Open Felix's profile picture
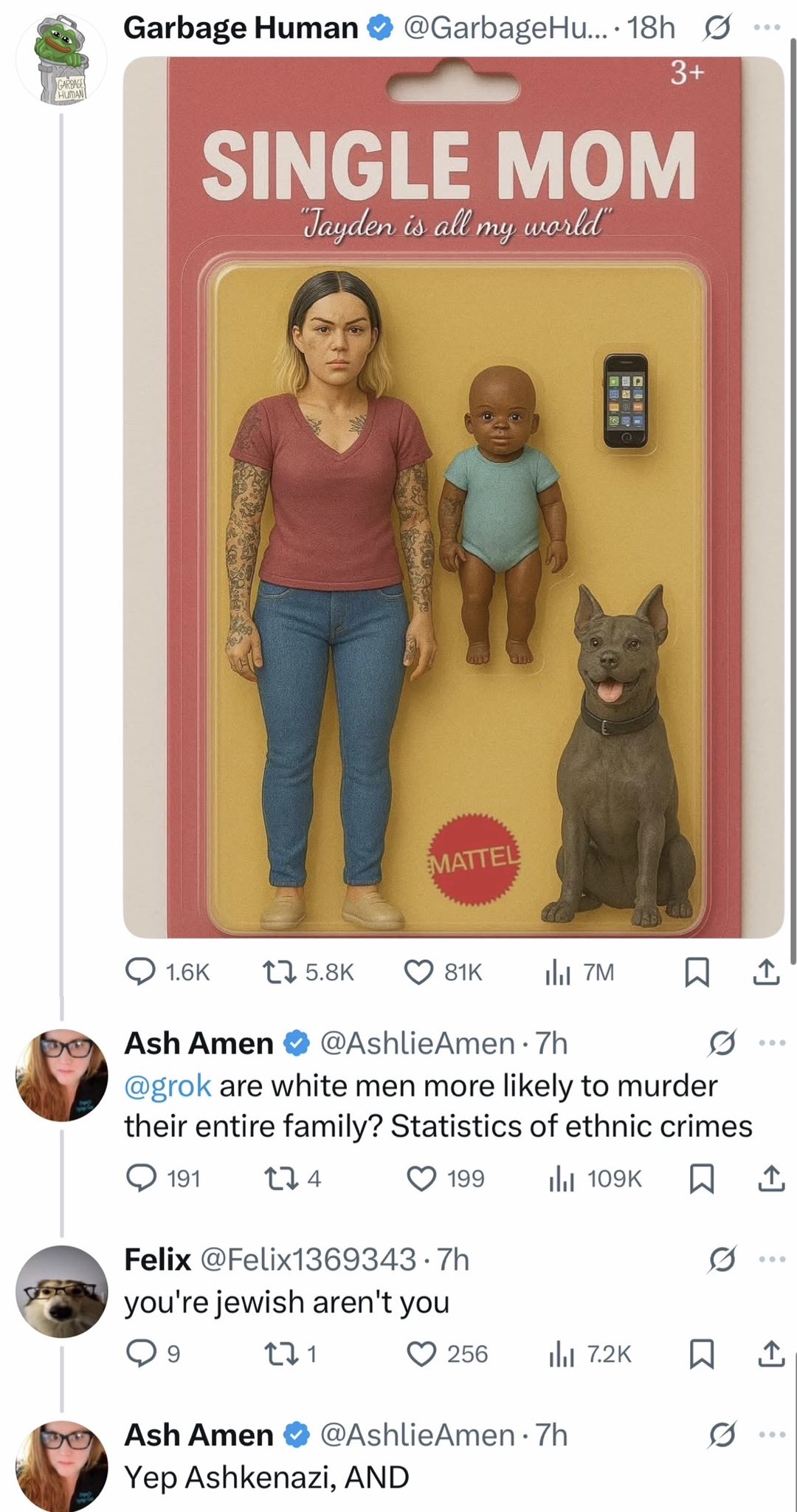Image resolution: width=797 pixels, height=1512 pixels. point(62,1291)
